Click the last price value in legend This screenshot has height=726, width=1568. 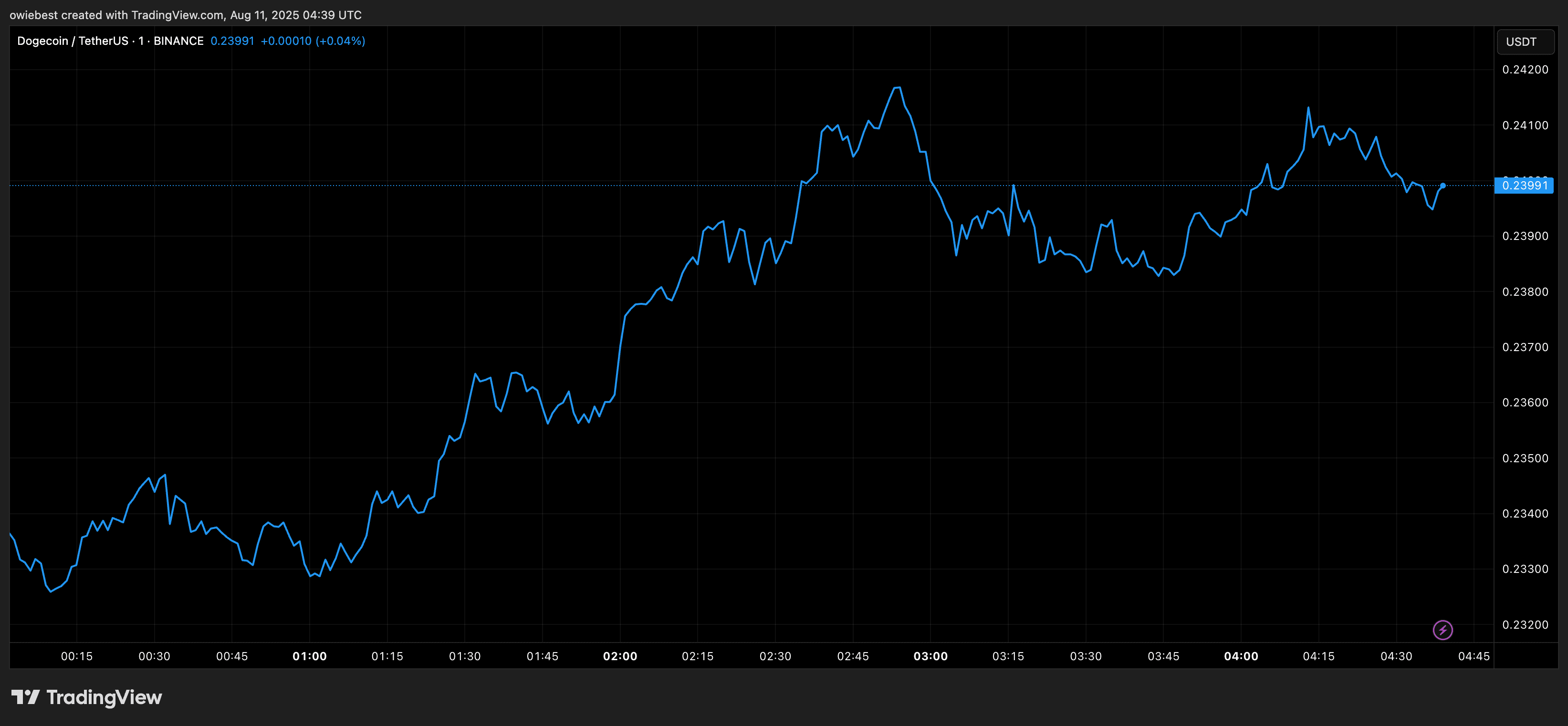click(232, 41)
